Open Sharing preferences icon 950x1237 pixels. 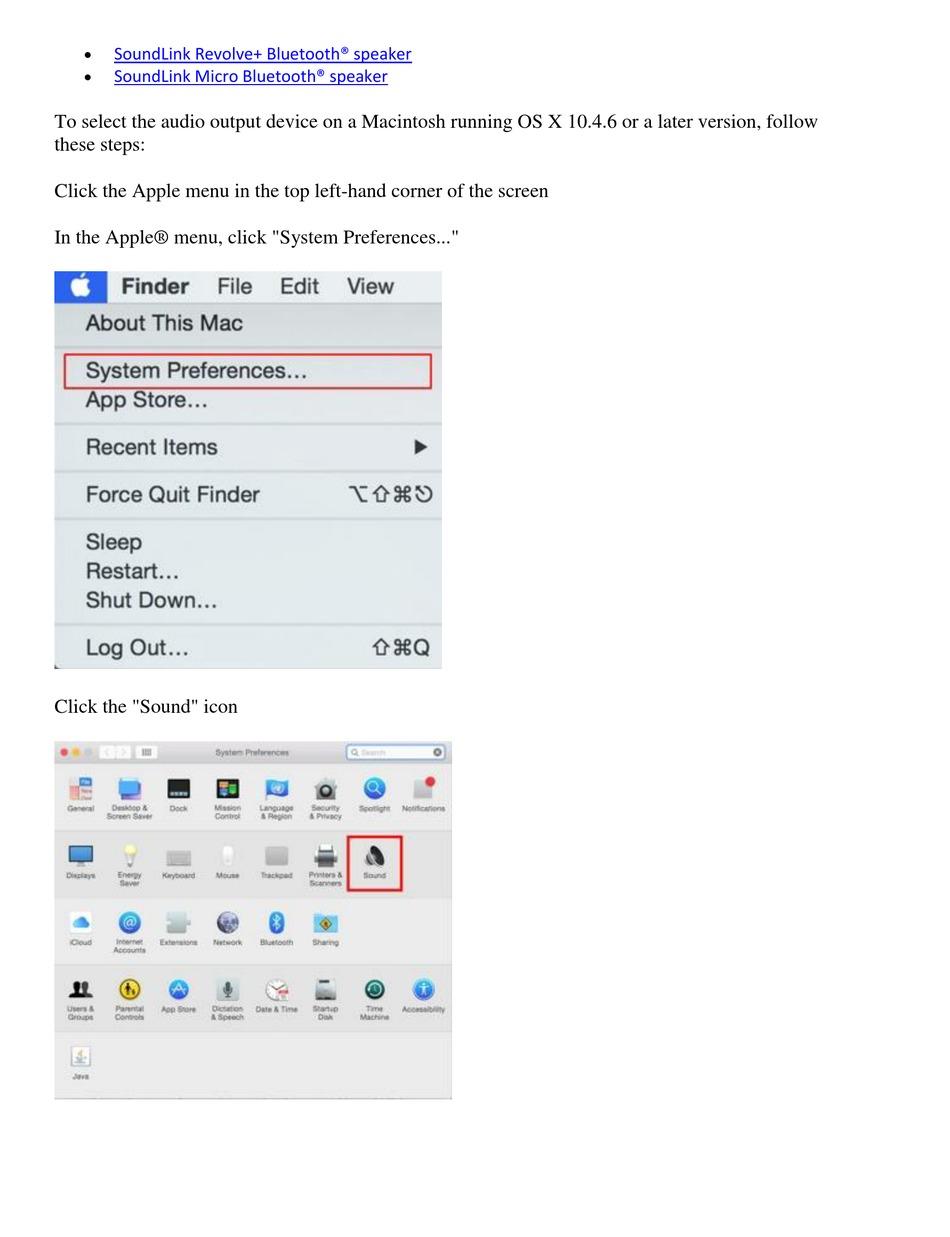pos(325,929)
